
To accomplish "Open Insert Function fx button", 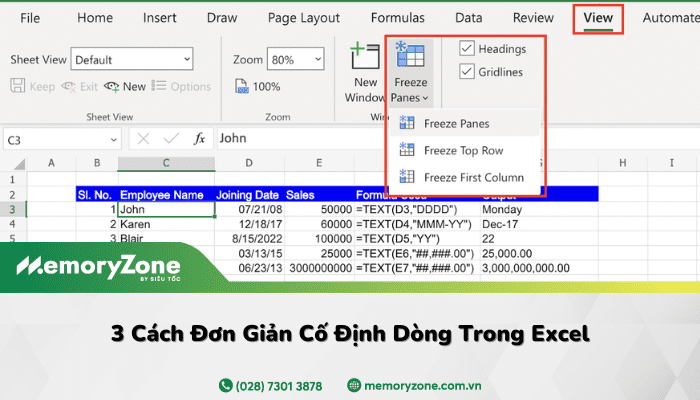I will click(x=199, y=139).
